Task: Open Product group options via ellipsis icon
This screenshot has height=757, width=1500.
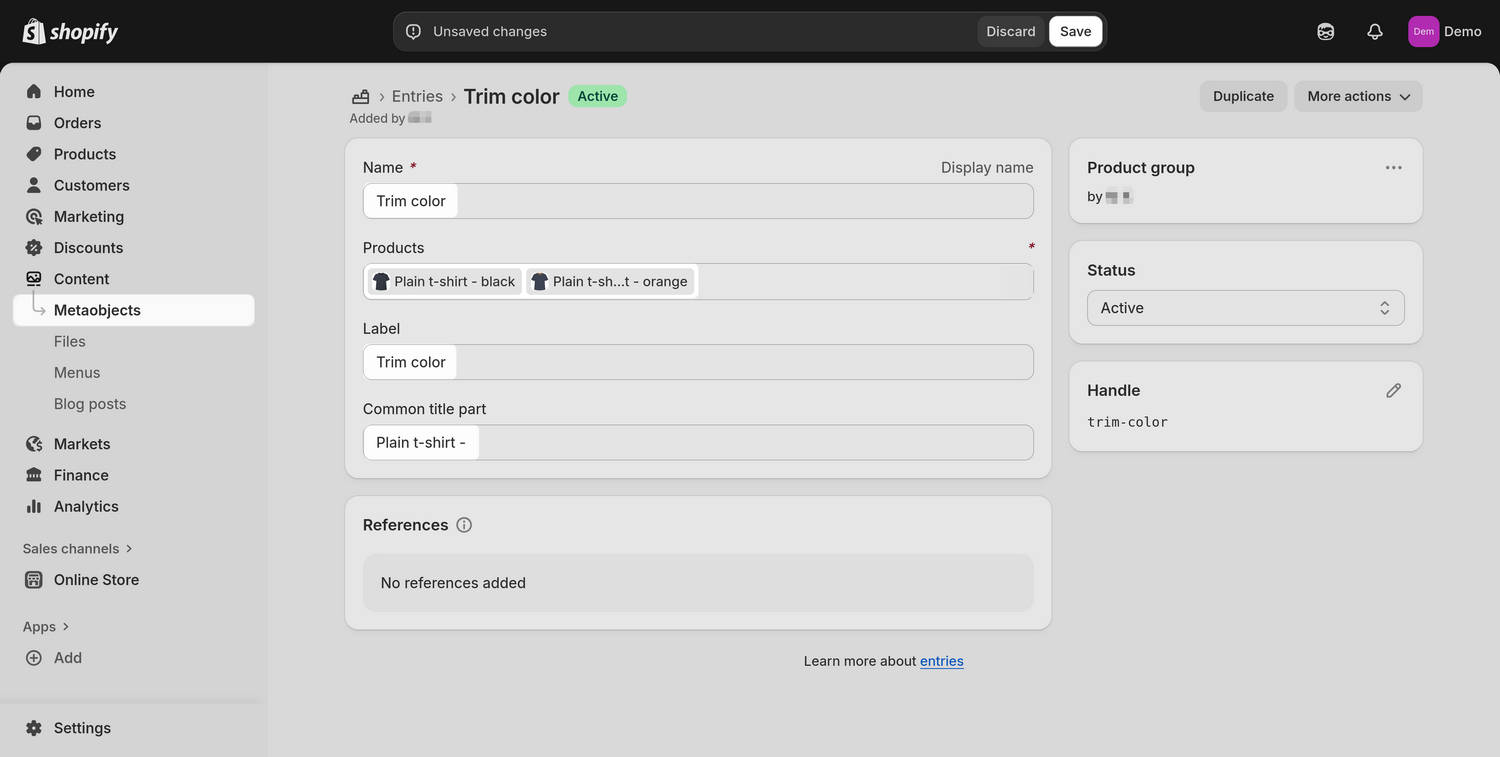Action: click(x=1393, y=167)
